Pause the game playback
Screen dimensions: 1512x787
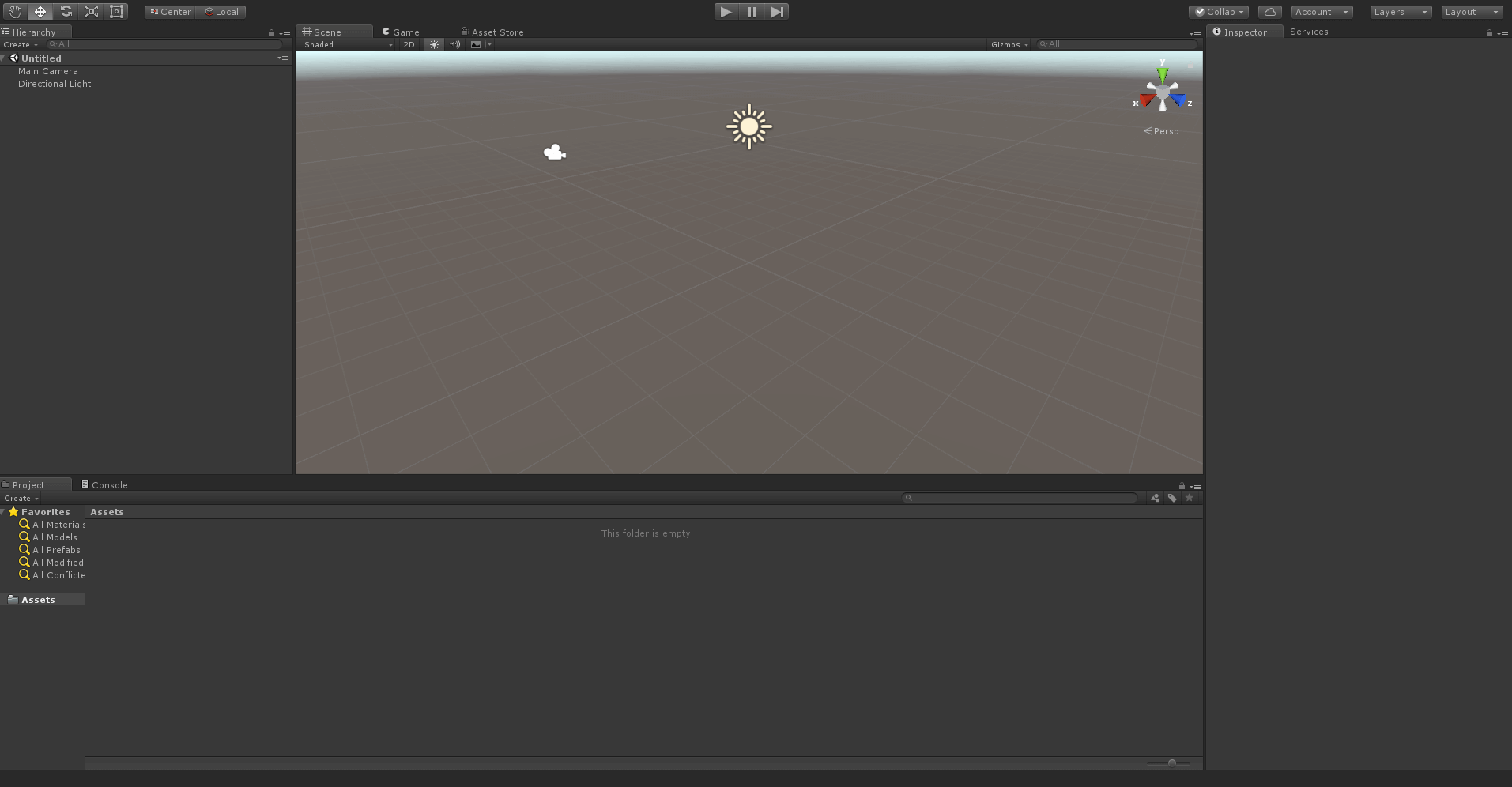tap(752, 12)
